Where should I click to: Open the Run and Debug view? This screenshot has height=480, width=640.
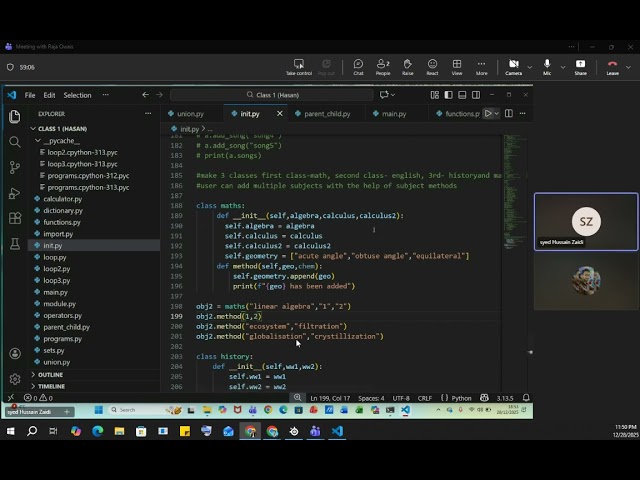tap(14, 193)
